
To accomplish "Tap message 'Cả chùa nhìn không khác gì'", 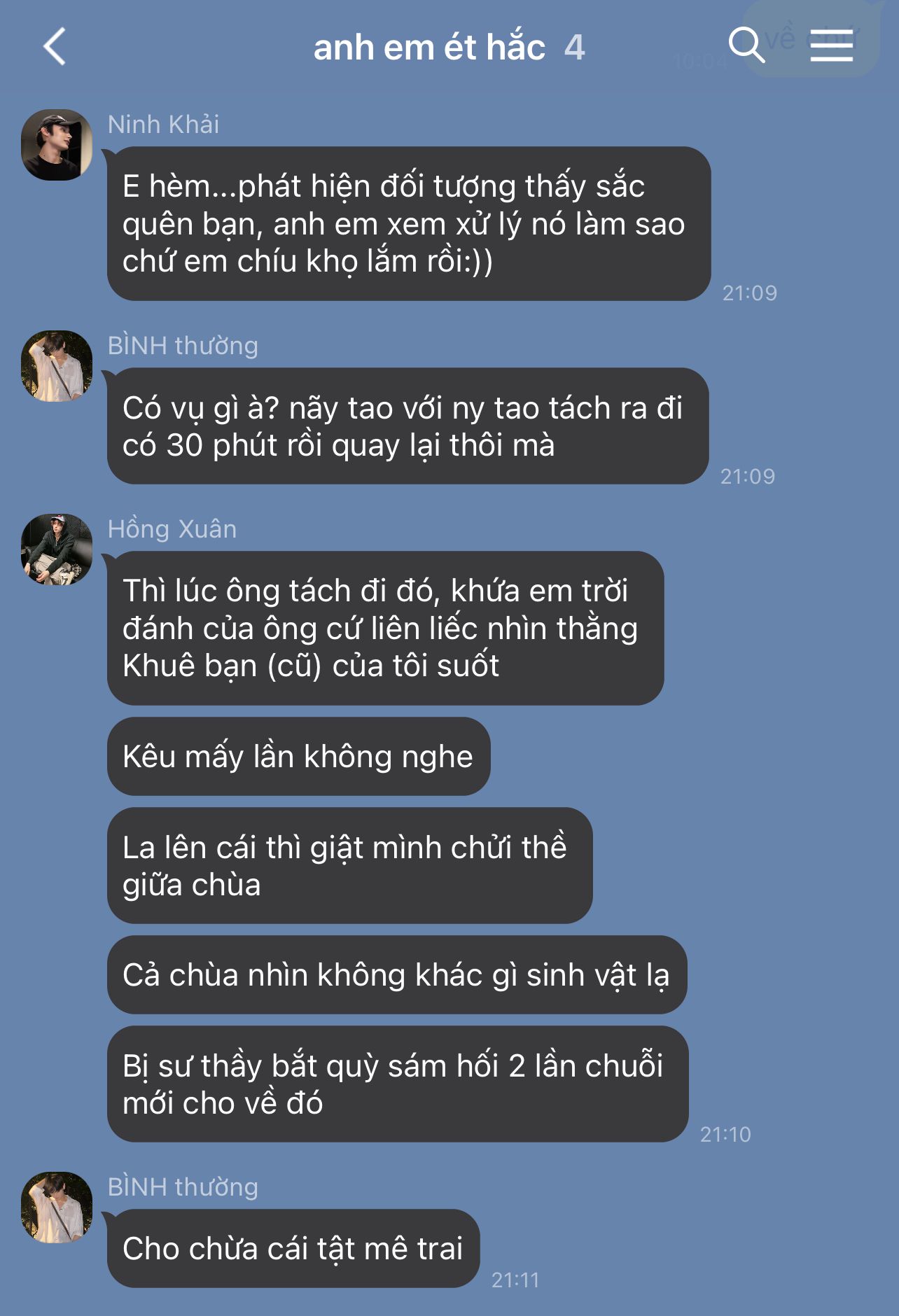I will click(397, 975).
